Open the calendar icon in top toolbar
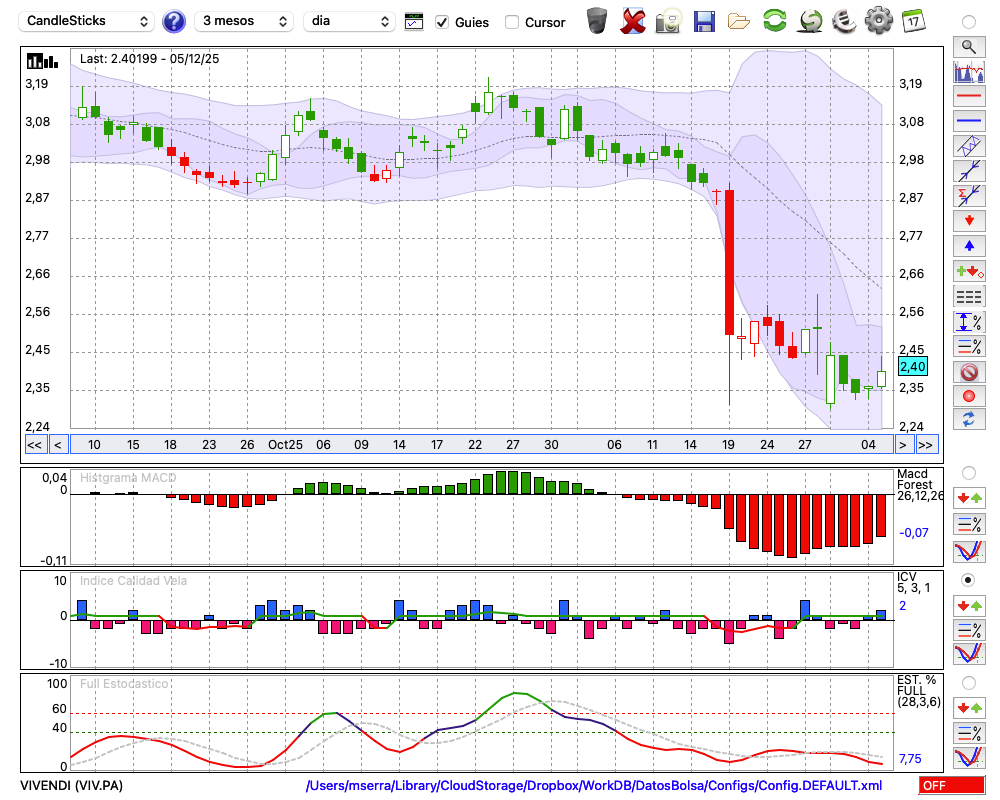Viewport: 1000px width, 800px height. (913, 20)
